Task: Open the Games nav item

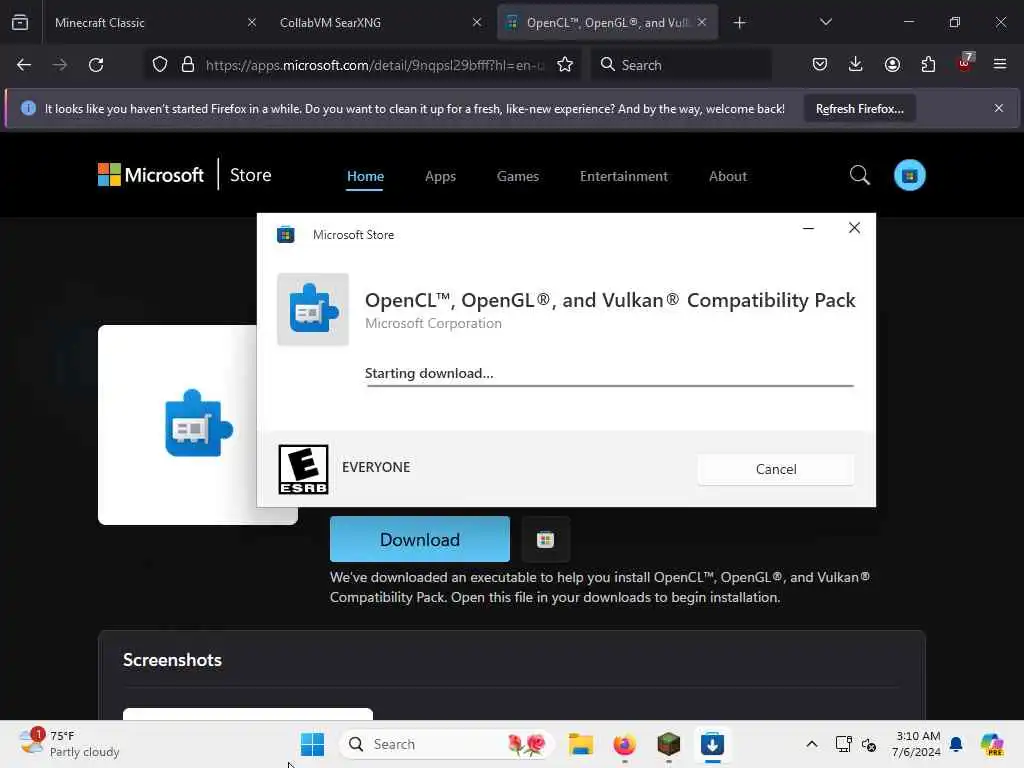Action: point(517,176)
